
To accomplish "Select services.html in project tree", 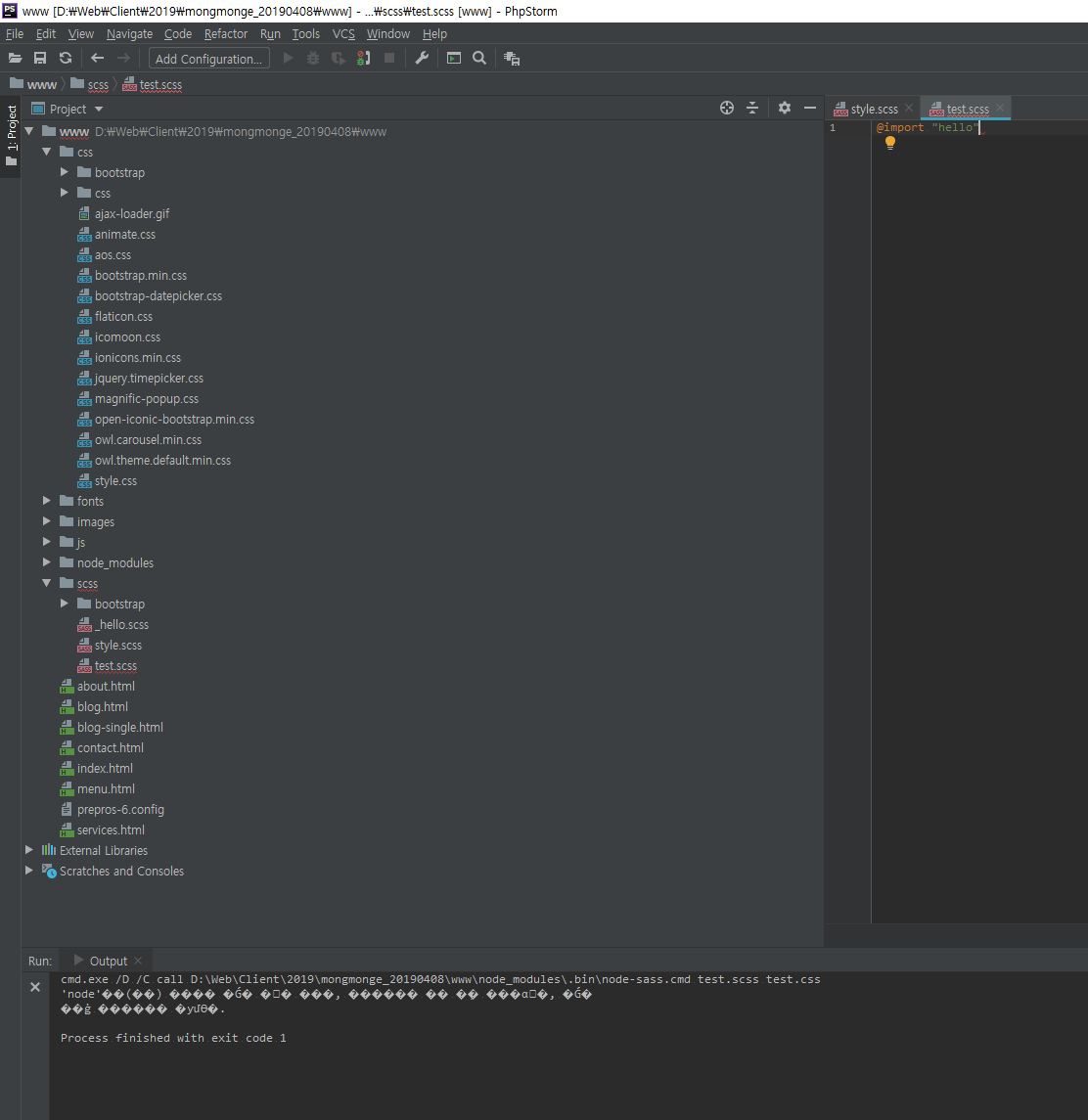I will (x=111, y=830).
